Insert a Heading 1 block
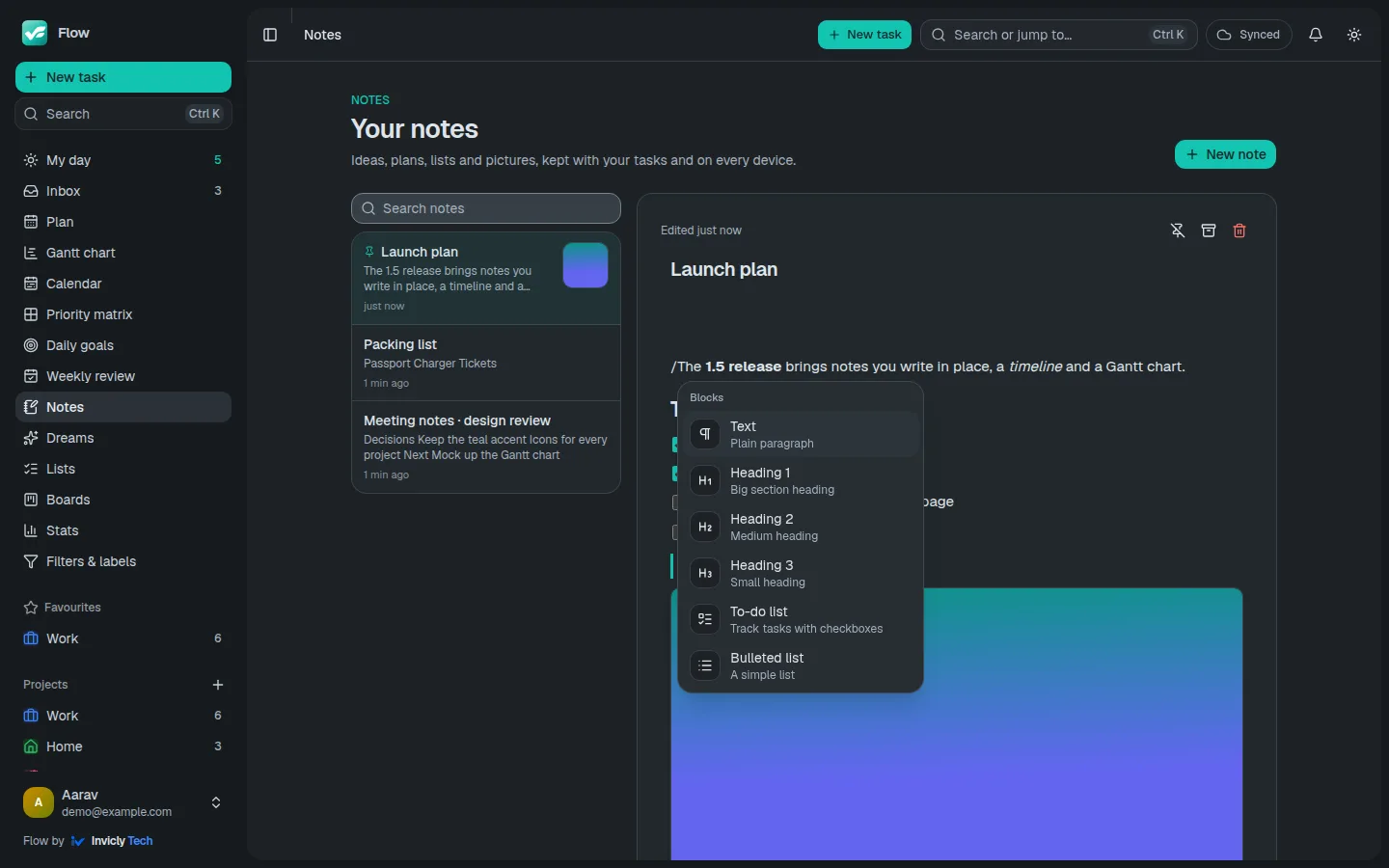This screenshot has width=1389, height=868. tap(801, 480)
